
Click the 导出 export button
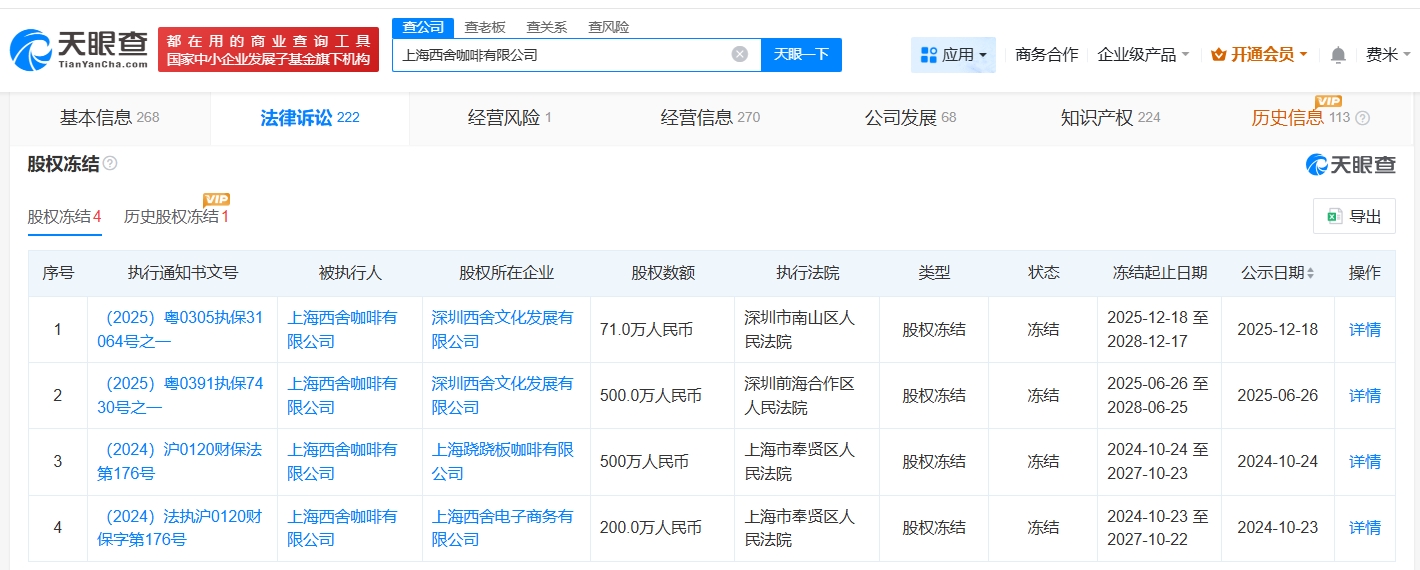point(1354,216)
